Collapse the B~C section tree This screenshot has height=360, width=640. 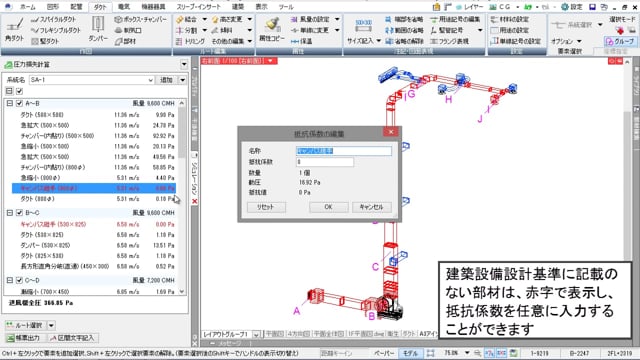click(x=10, y=213)
